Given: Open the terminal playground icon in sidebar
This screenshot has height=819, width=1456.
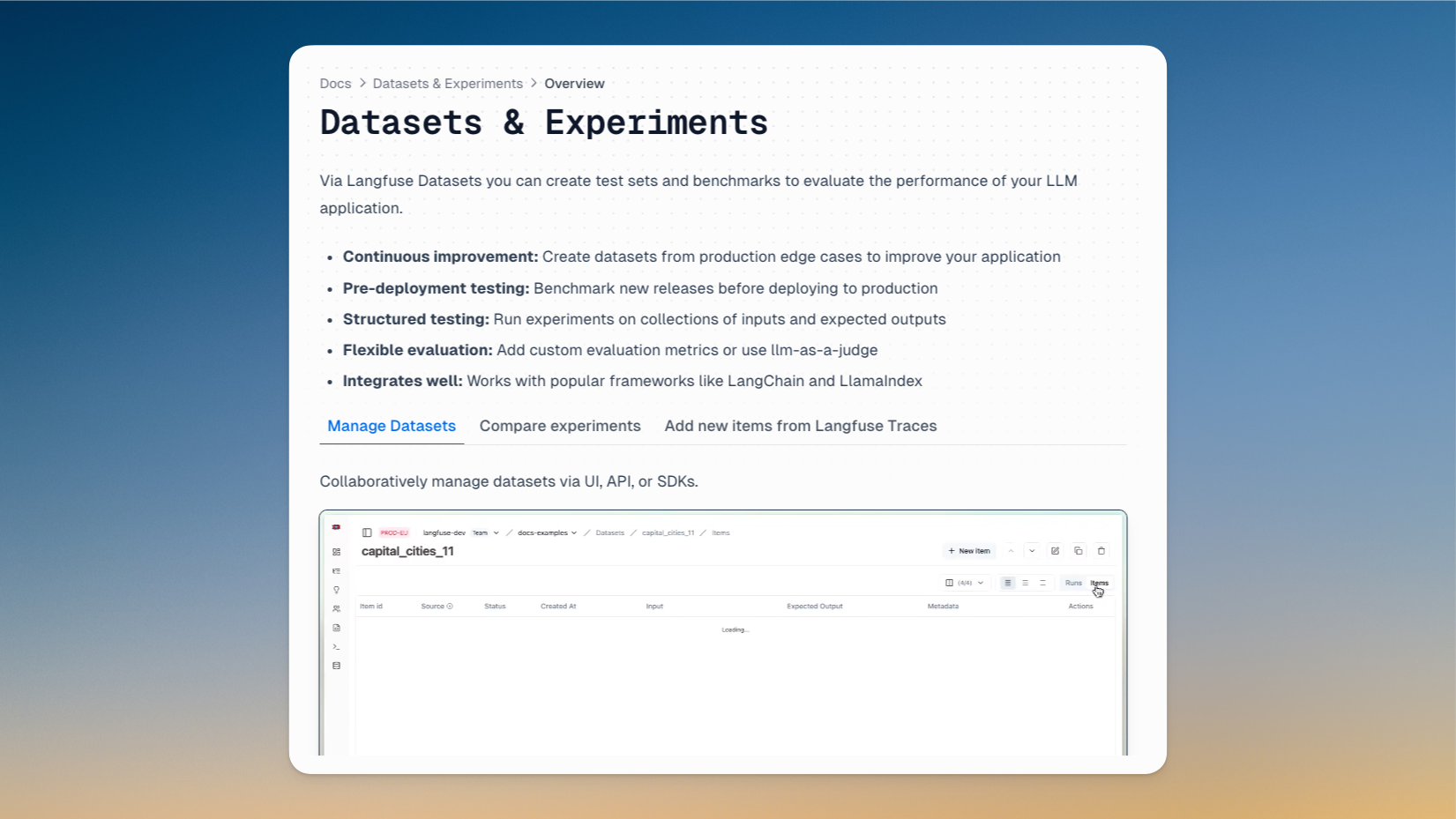Looking at the screenshot, I should (x=337, y=648).
